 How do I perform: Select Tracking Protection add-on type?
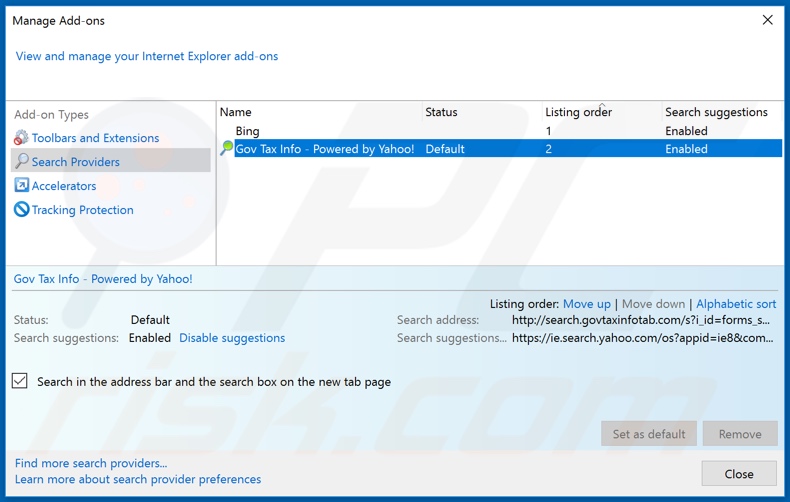pyautogui.click(x=83, y=210)
